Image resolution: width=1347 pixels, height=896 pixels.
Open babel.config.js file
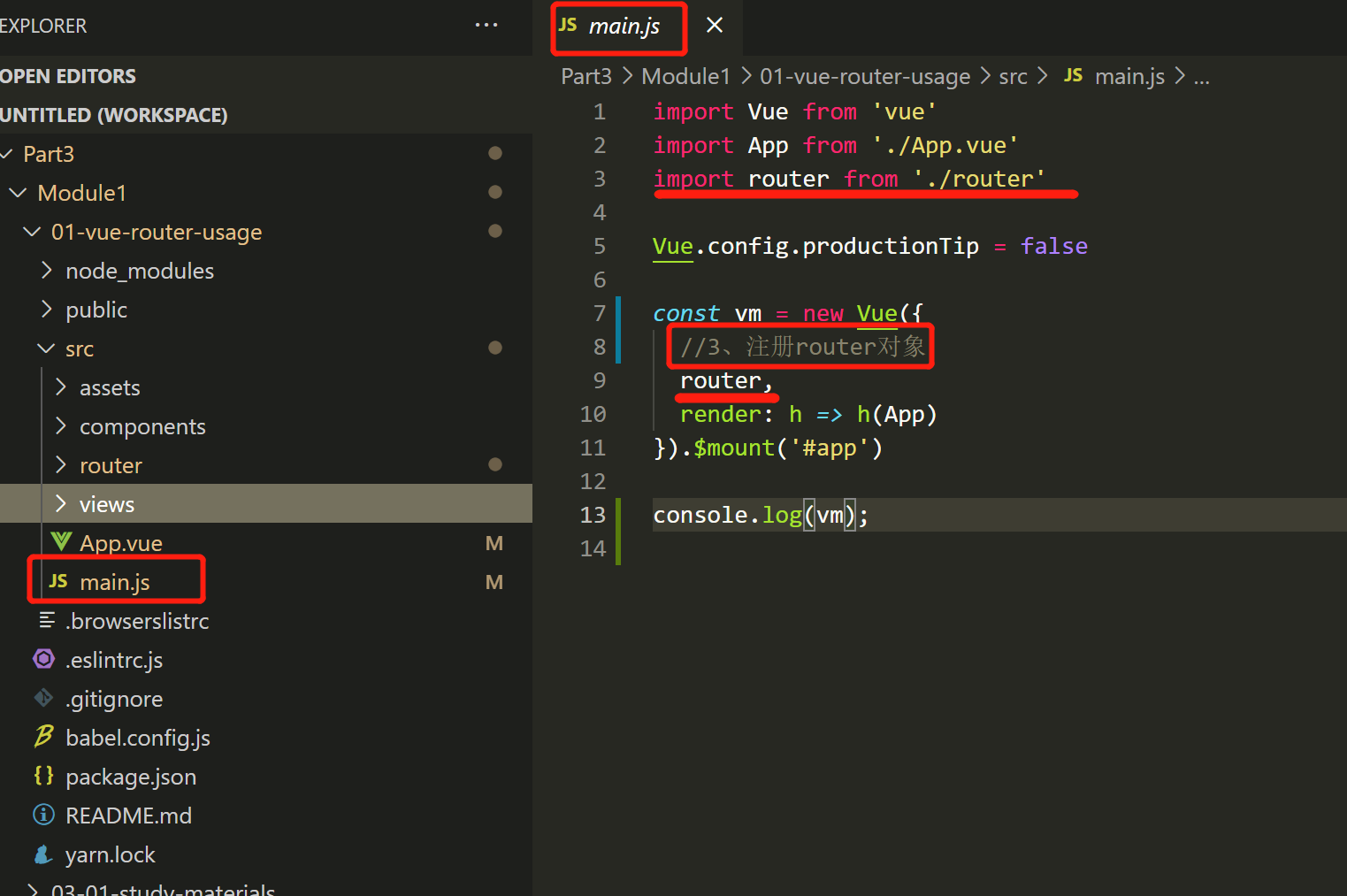click(x=138, y=738)
